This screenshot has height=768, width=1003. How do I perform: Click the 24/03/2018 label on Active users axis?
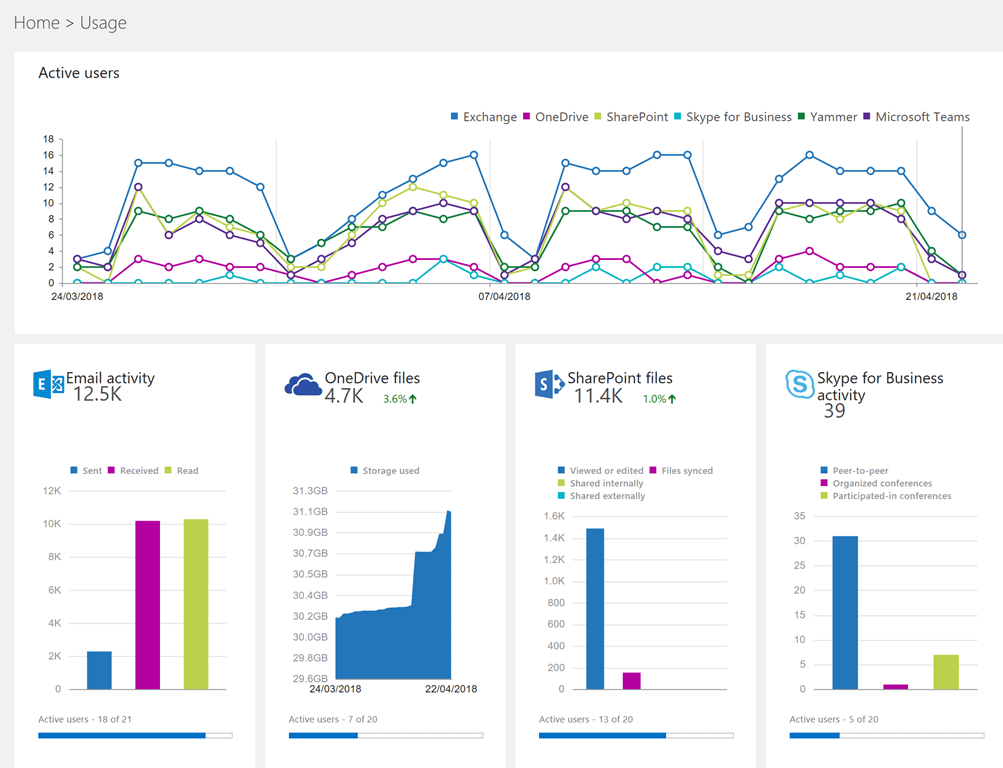(x=77, y=297)
